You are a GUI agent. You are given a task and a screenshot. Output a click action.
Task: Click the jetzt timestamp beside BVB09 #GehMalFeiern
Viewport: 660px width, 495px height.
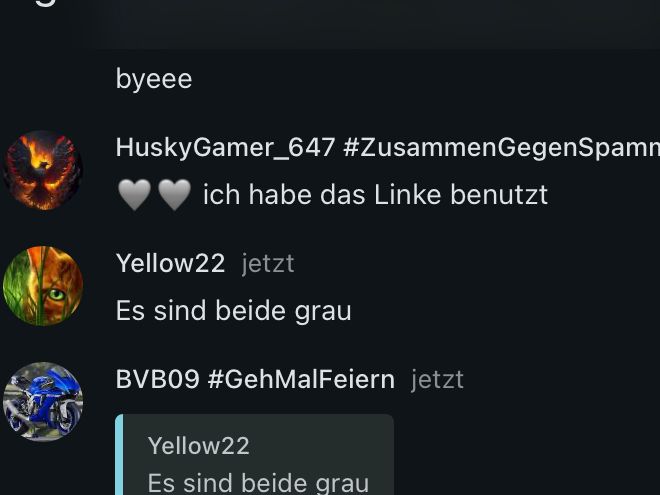437,380
